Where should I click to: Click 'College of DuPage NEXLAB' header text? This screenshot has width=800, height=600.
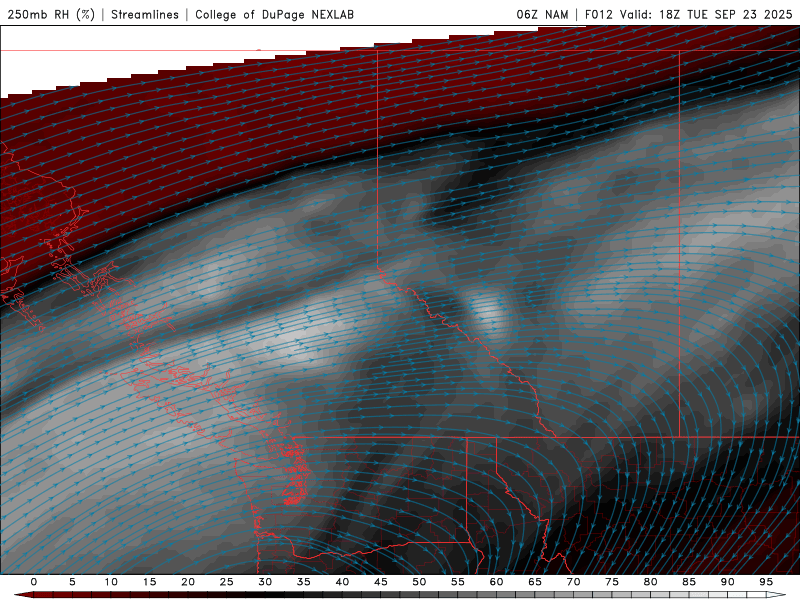click(274, 14)
